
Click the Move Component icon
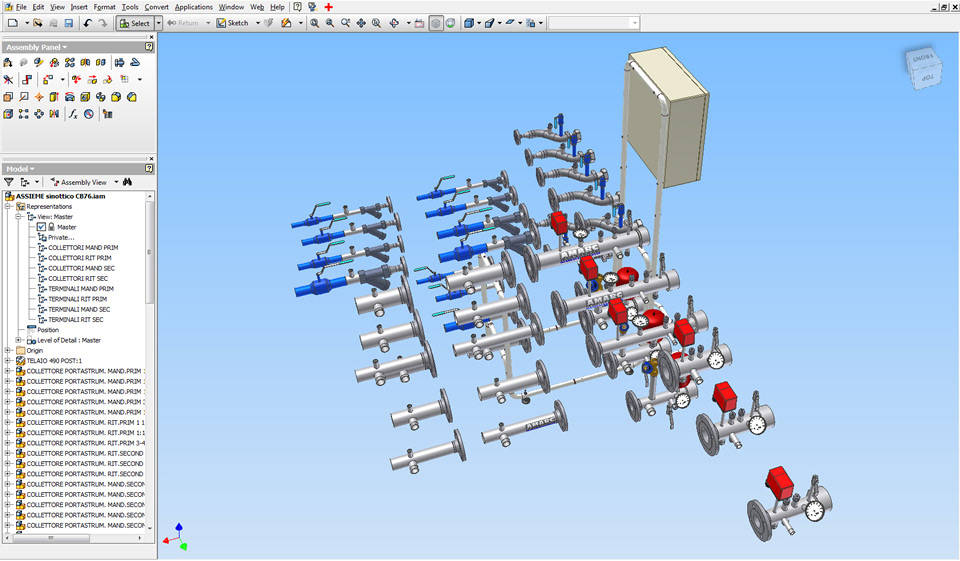[x=92, y=80]
